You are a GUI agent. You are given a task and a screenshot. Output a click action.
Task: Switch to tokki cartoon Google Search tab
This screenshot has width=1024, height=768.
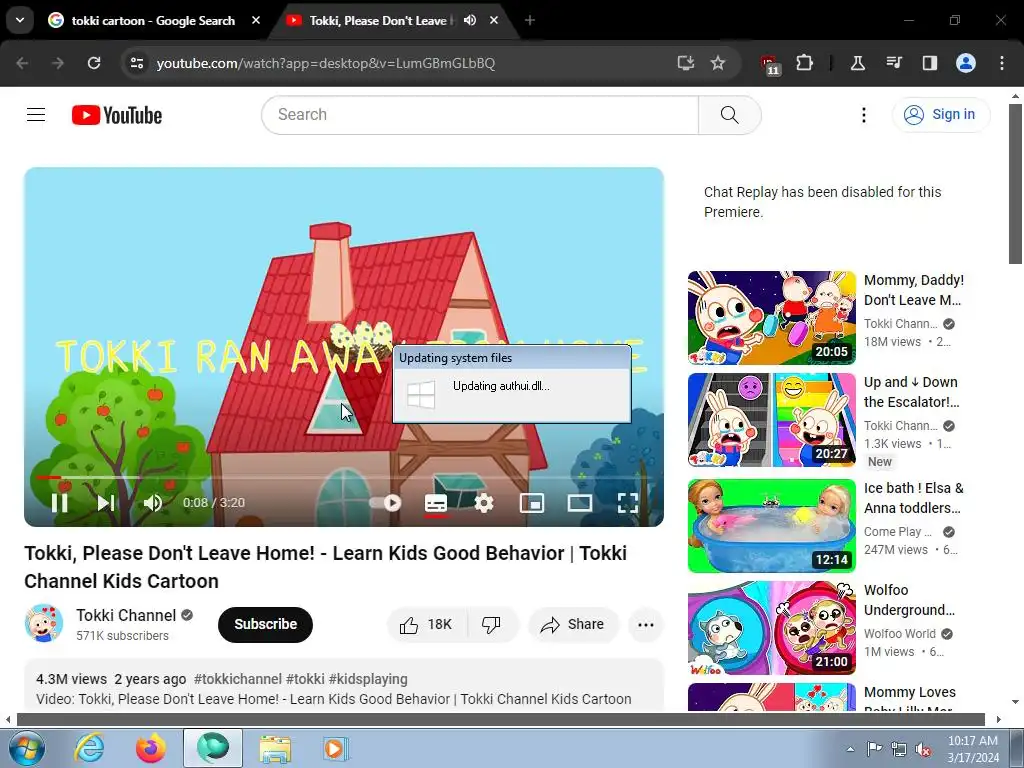[x=153, y=20]
